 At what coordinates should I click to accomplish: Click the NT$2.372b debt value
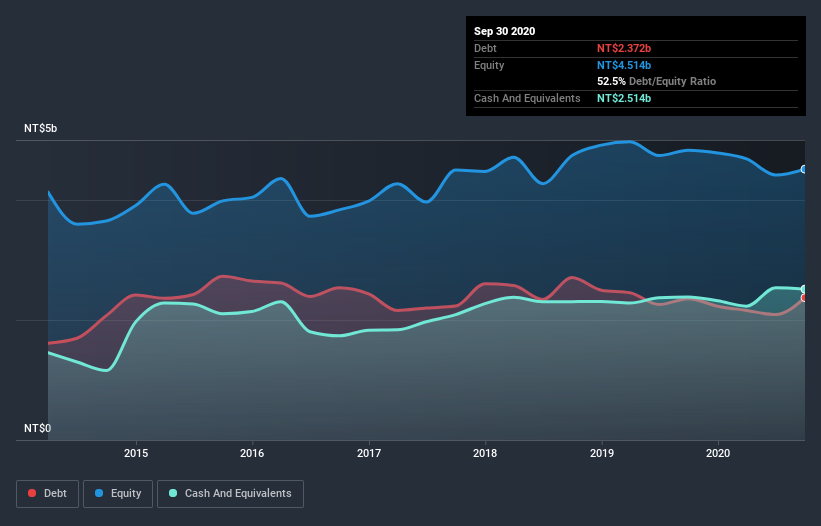point(624,48)
